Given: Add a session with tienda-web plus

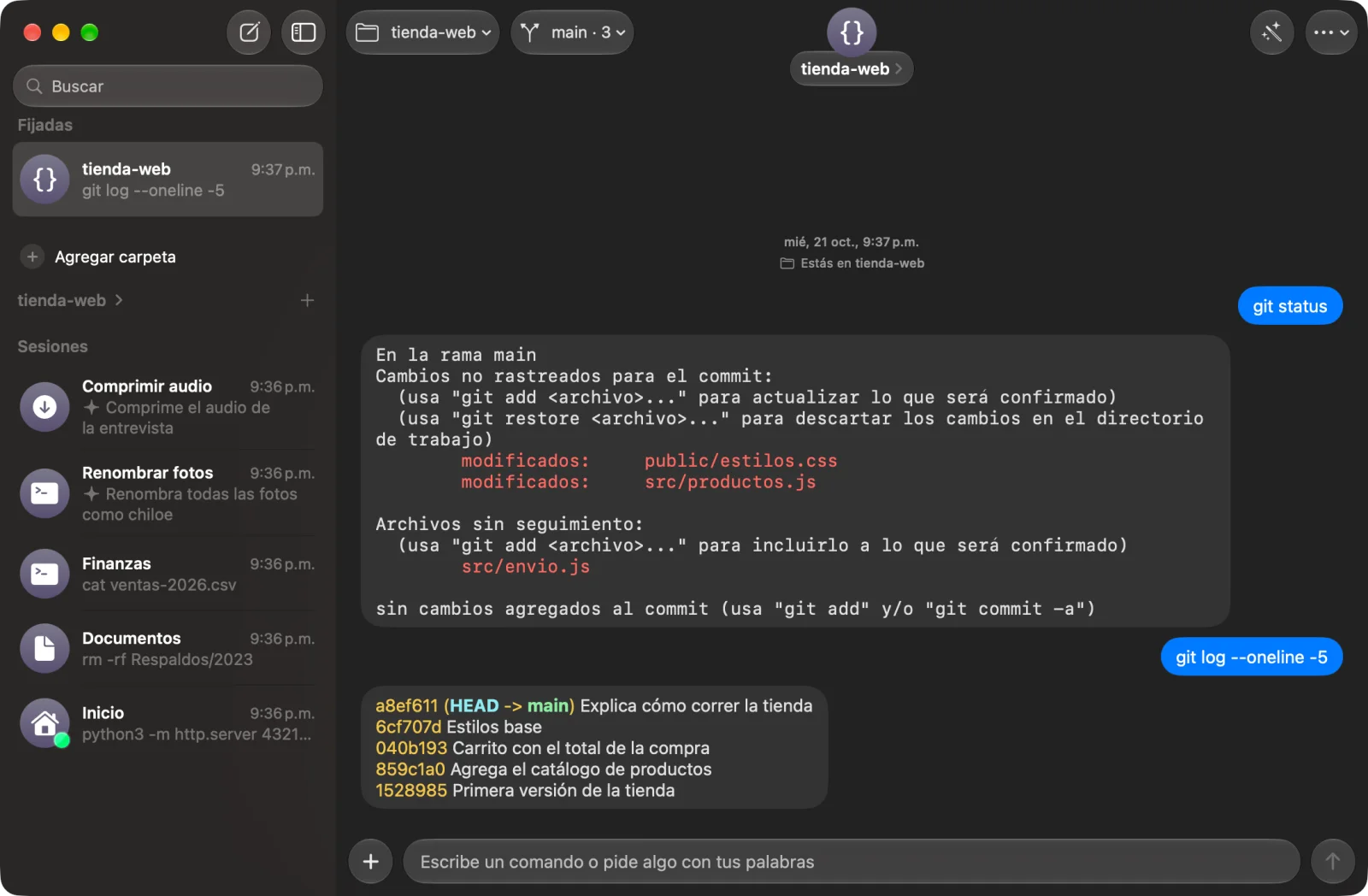Looking at the screenshot, I should 307,300.
